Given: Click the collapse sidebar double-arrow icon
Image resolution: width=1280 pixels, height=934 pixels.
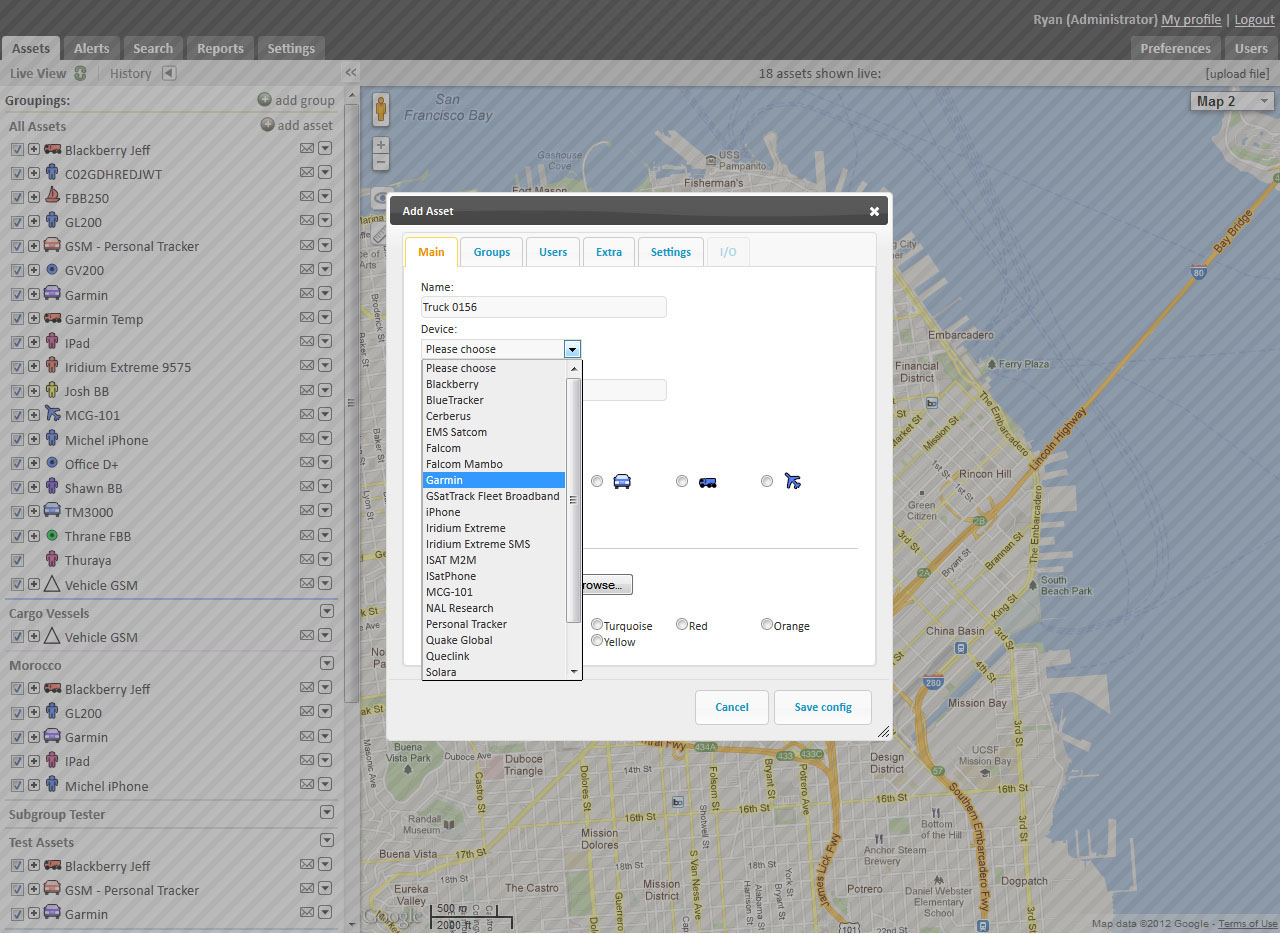Looking at the screenshot, I should coord(351,73).
